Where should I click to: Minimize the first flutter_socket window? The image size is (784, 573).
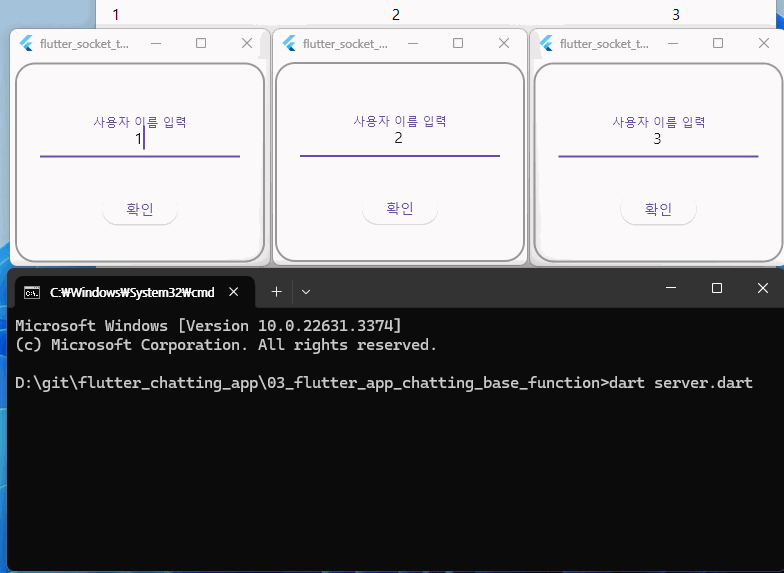[156, 44]
